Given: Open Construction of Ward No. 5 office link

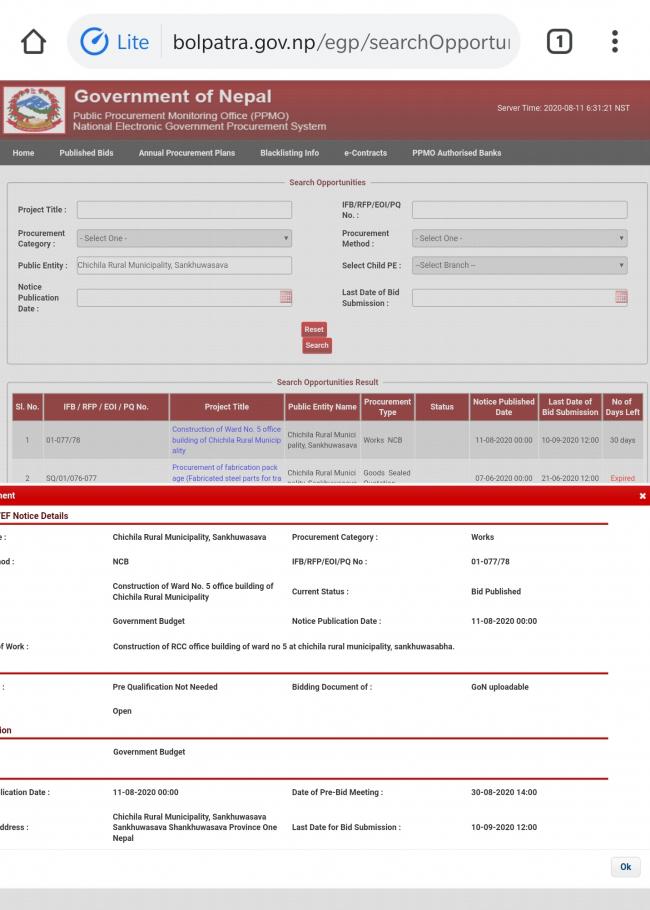Looking at the screenshot, I should point(226,439).
